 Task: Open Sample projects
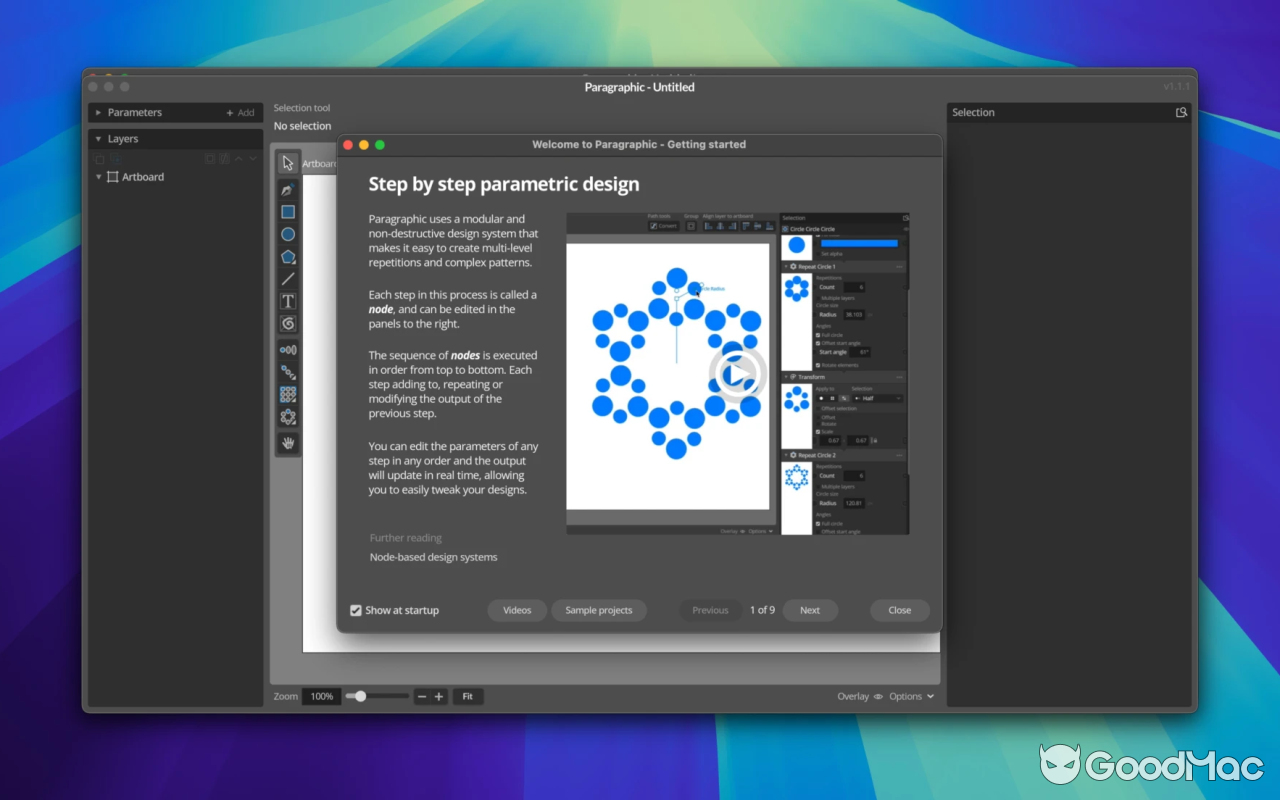coord(599,610)
